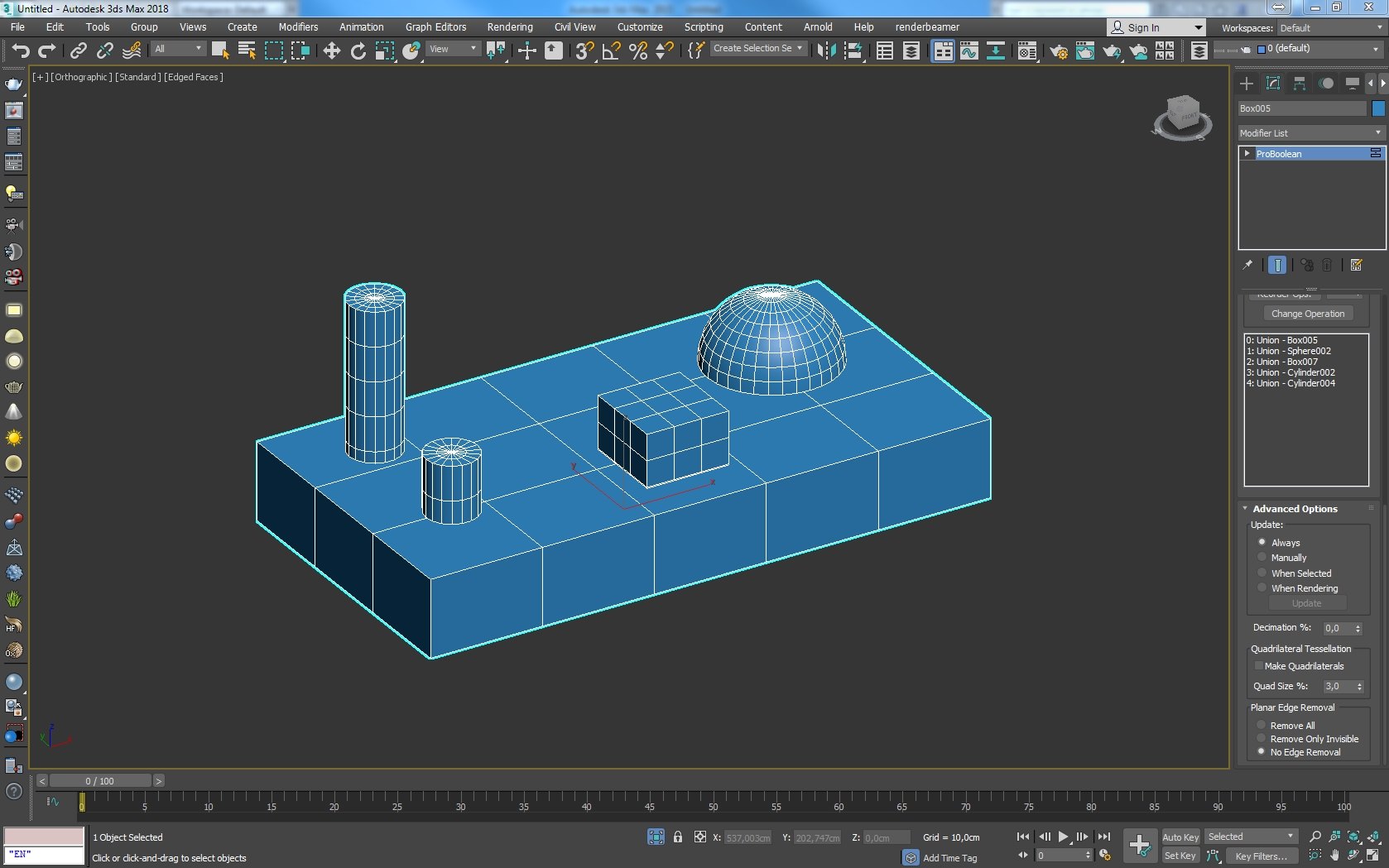
Task: Open Select by Name dialog
Action: [247, 50]
